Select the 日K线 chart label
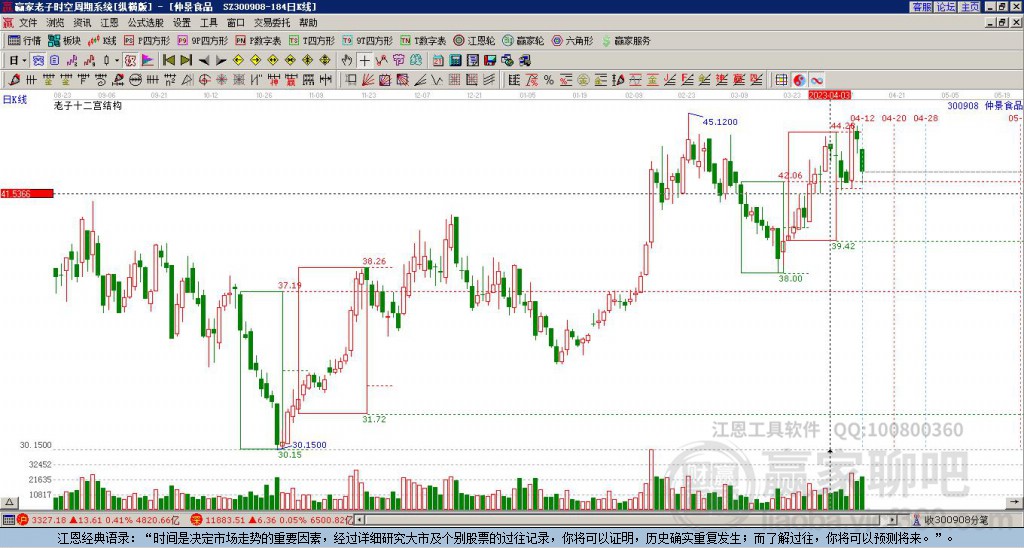Viewport: 1024px width, 548px height. coord(14,99)
